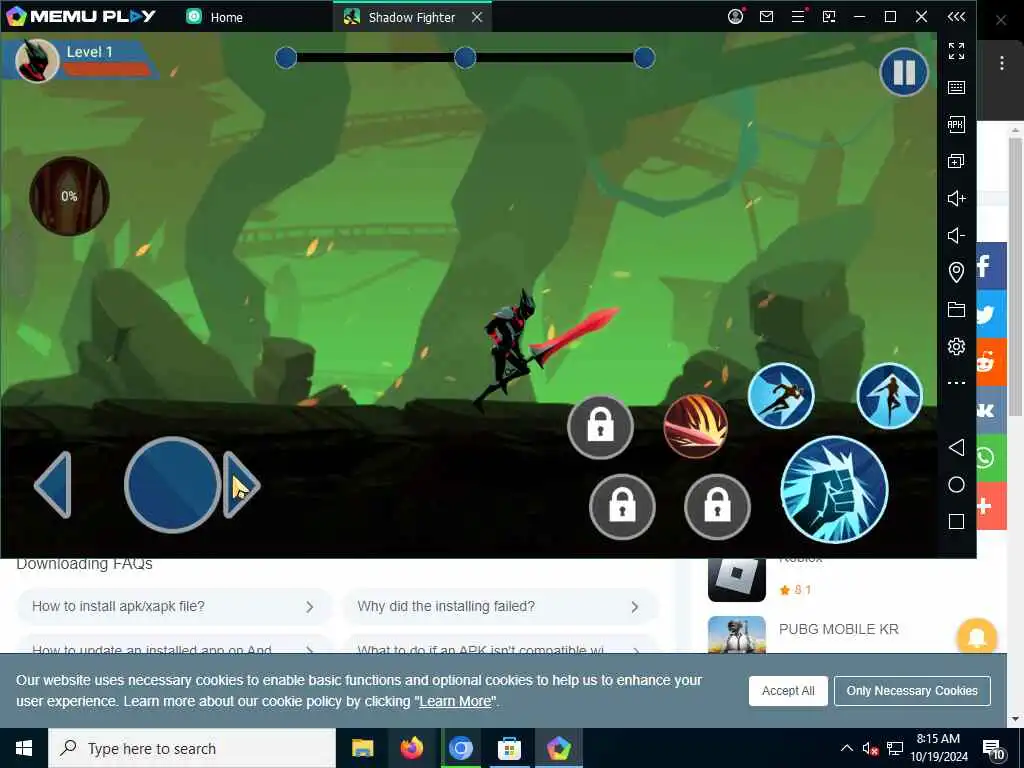Screen dimensions: 1024x768
Task: Tap the 0% rage meter
Action: click(x=69, y=196)
